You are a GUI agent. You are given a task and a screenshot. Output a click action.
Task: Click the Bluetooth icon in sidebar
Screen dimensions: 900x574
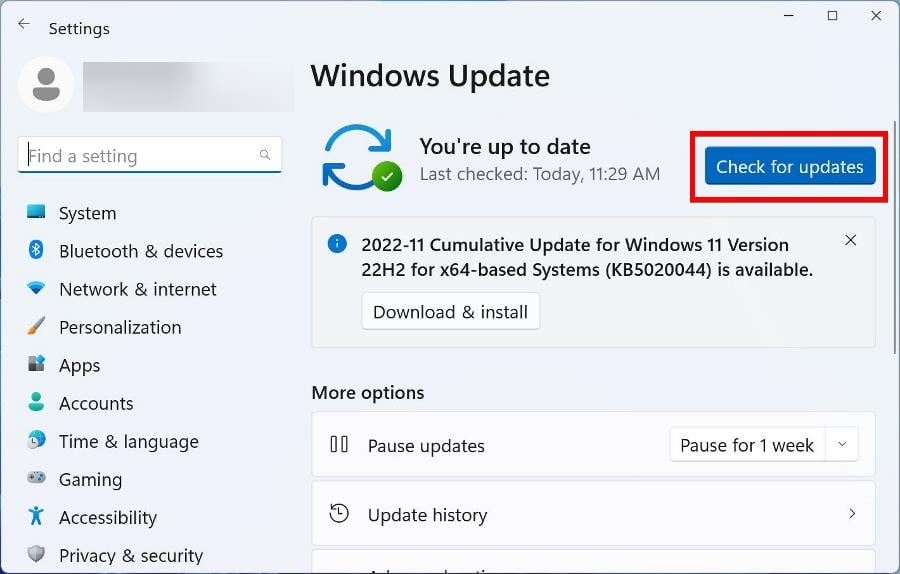tap(36, 250)
